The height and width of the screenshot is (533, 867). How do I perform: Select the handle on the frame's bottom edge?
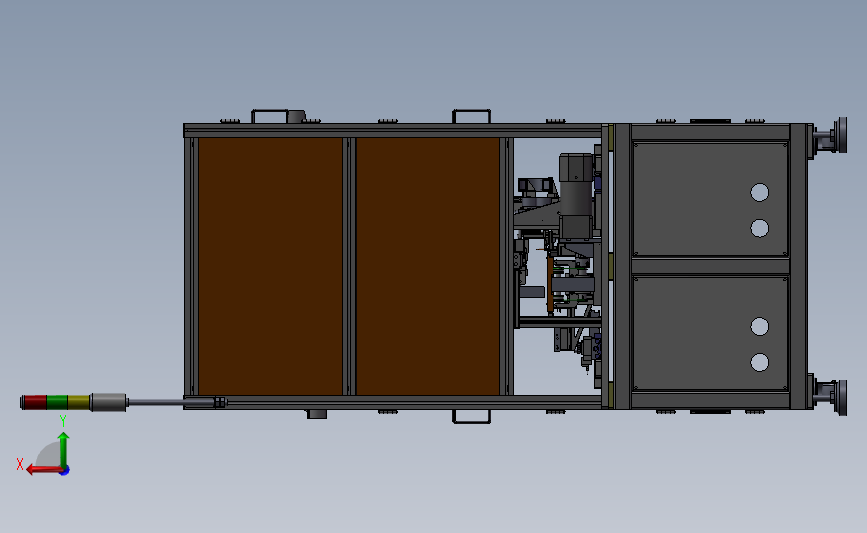coord(472,417)
